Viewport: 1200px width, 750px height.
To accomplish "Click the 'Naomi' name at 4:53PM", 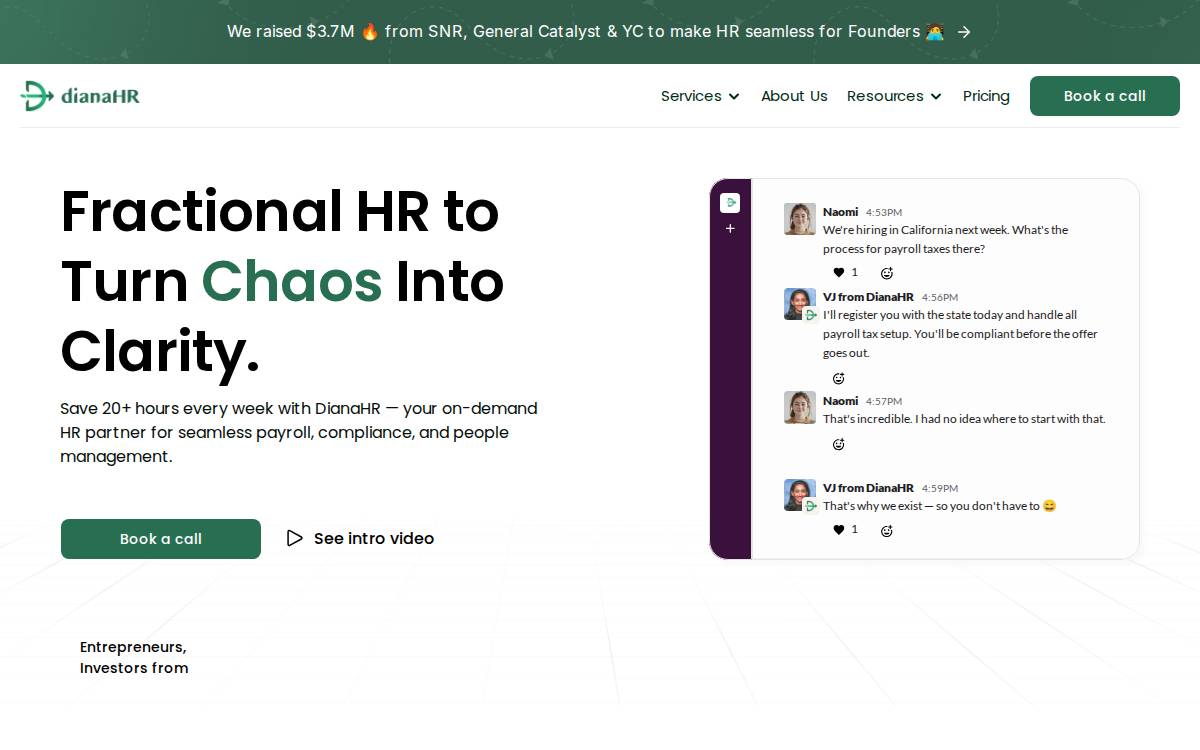I will [840, 212].
